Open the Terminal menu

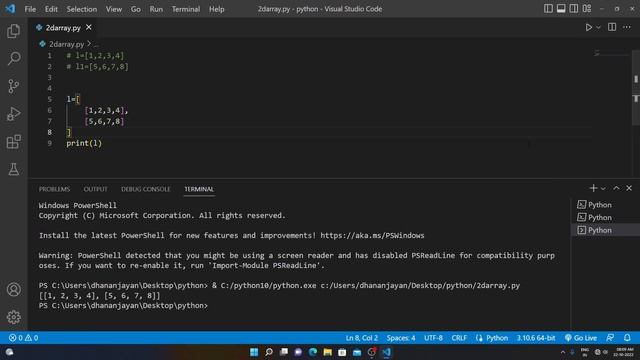186,9
